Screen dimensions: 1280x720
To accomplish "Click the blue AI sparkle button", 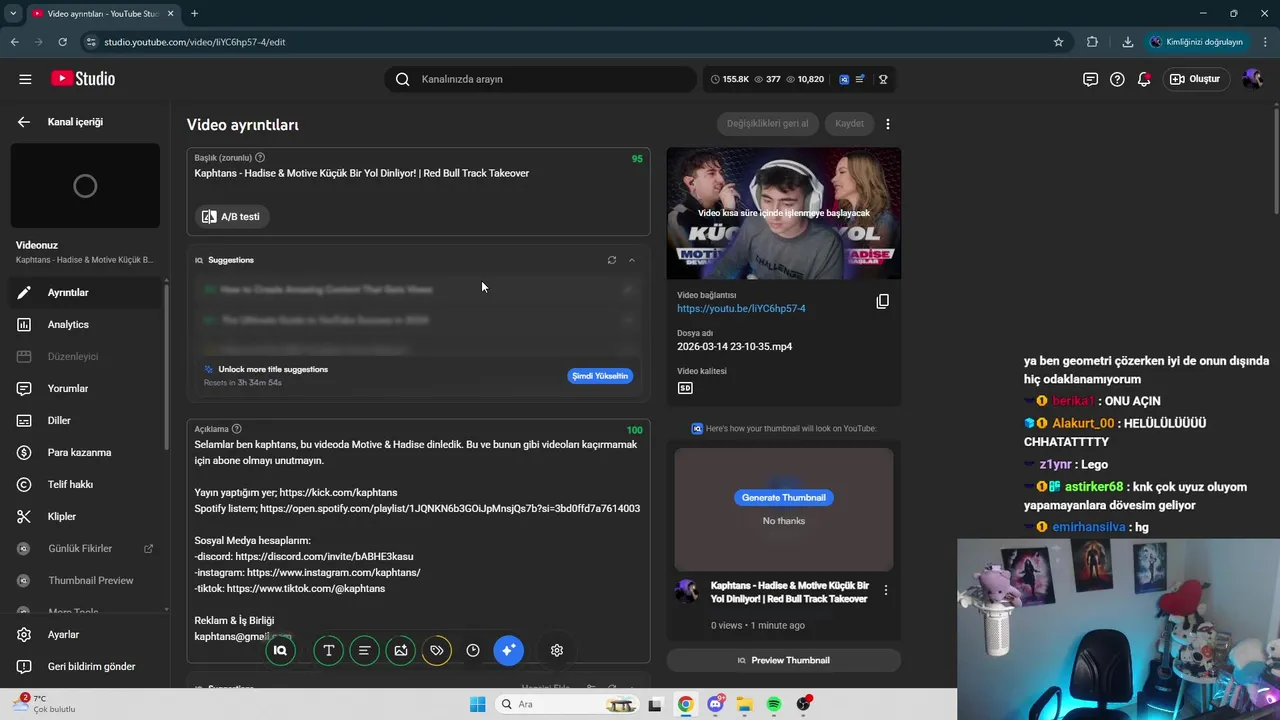I will (508, 651).
